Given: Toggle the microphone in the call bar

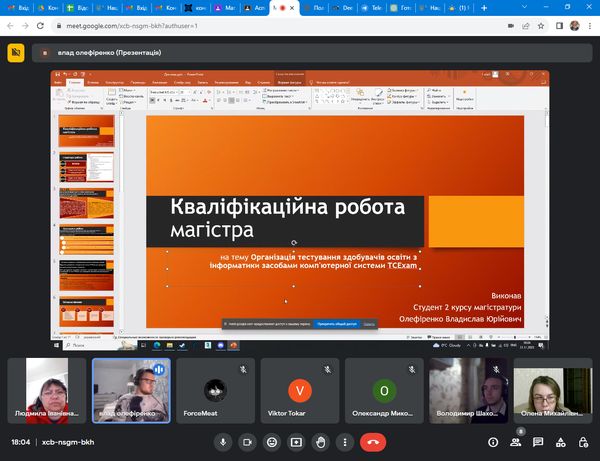Looking at the screenshot, I should (x=222, y=441).
